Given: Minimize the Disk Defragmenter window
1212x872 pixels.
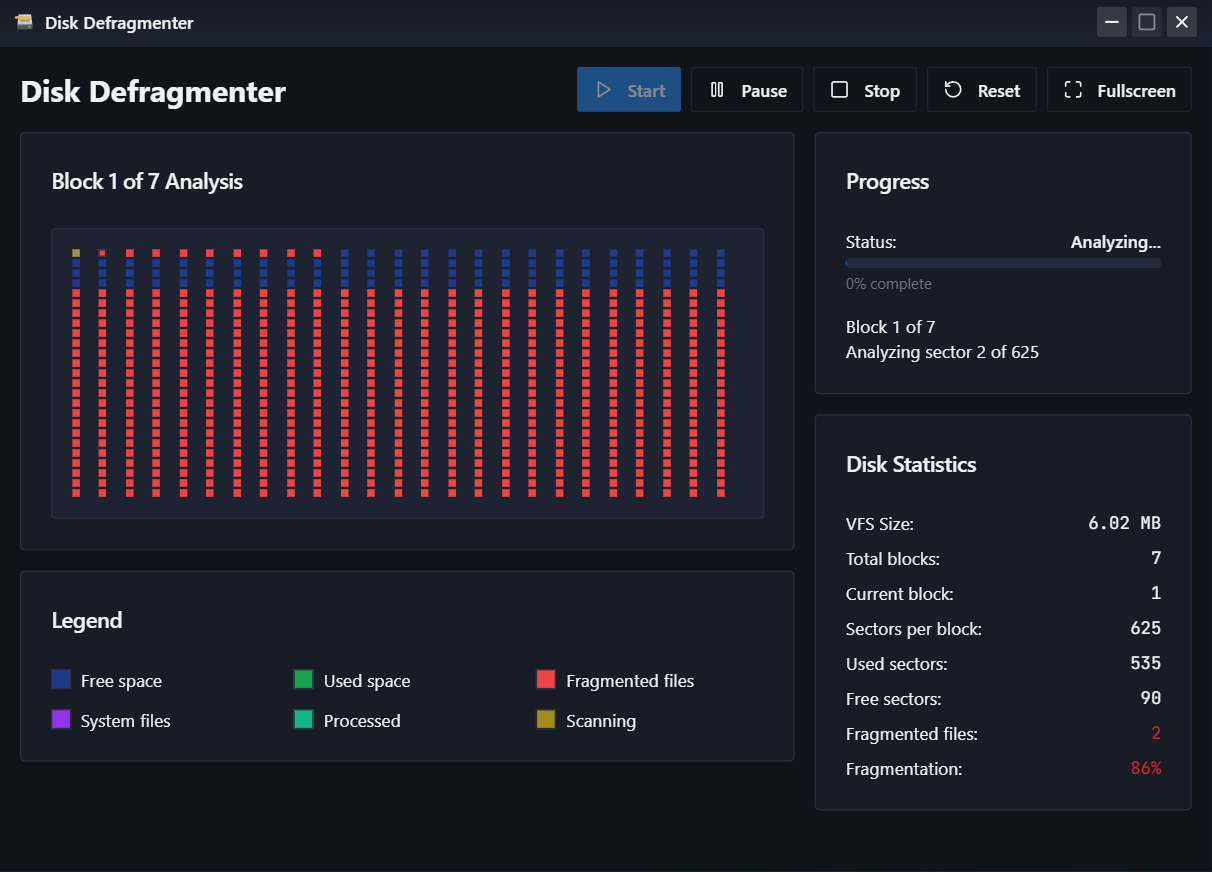Looking at the screenshot, I should click(x=1112, y=22).
